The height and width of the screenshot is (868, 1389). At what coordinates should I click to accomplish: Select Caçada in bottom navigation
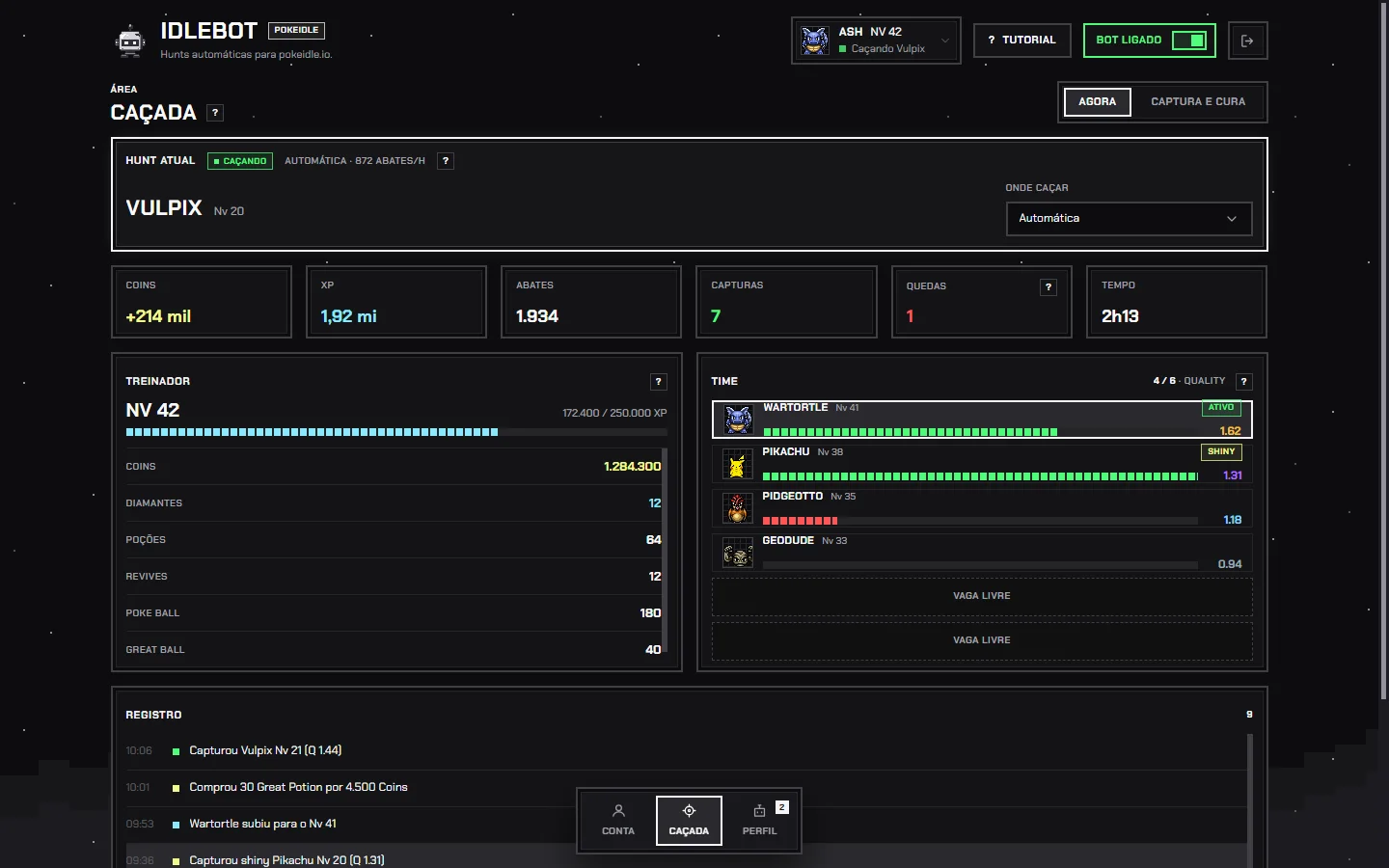689,821
